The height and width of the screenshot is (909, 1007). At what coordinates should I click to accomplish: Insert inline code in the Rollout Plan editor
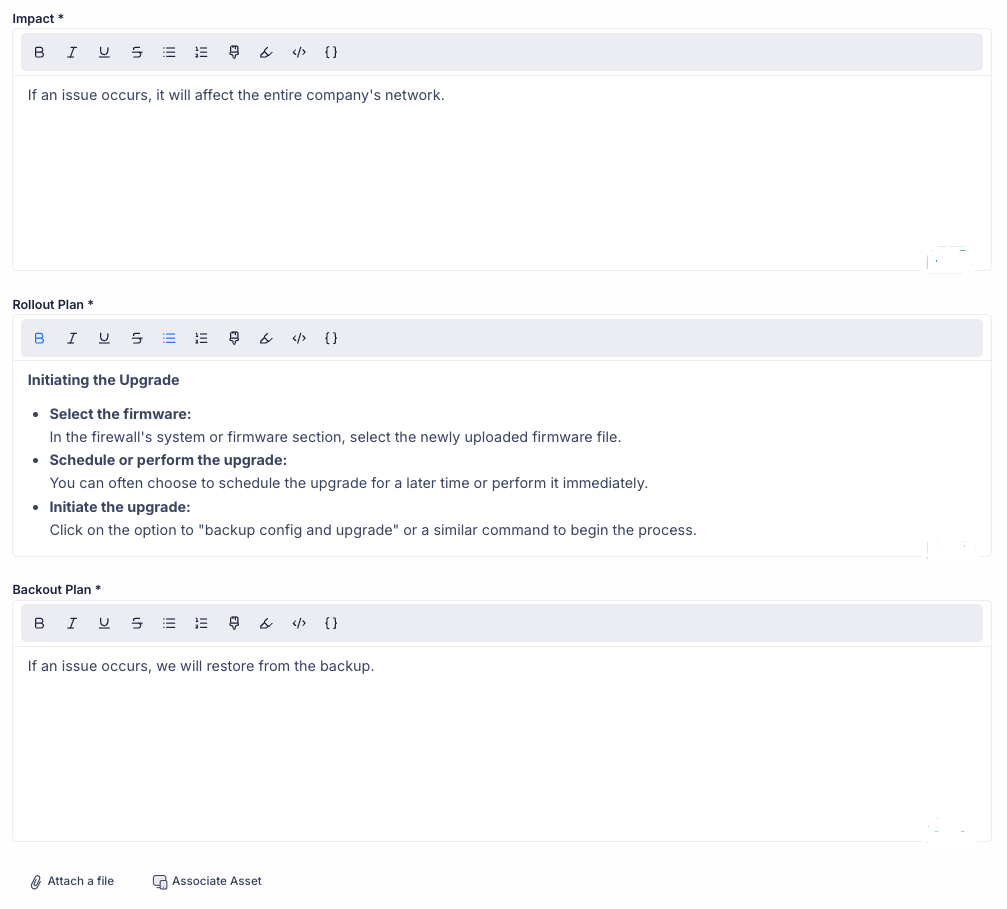pos(298,338)
